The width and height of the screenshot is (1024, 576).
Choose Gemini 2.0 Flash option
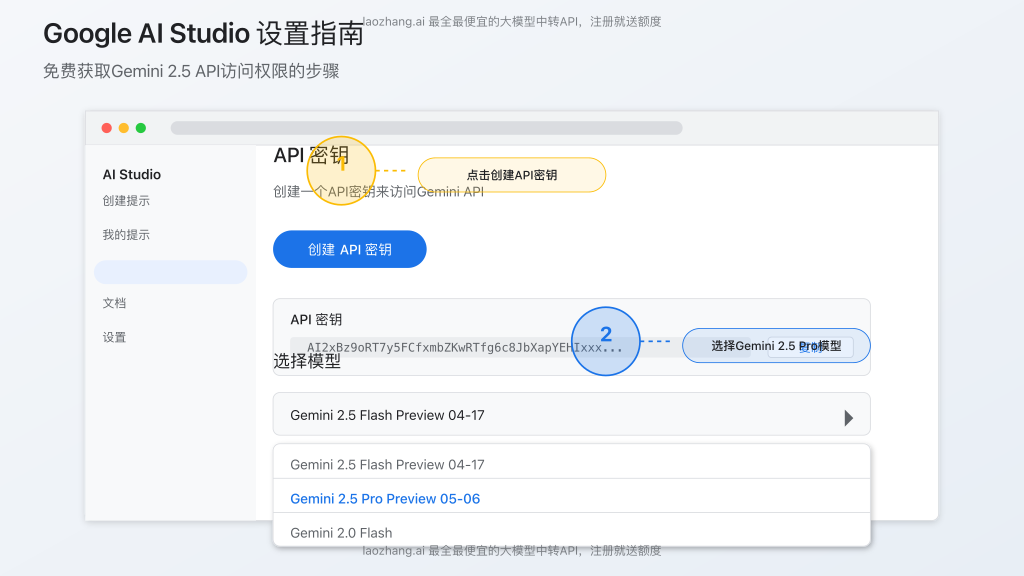point(571,532)
